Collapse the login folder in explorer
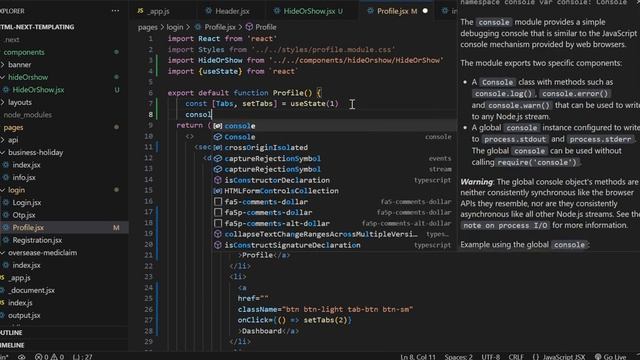Viewport: 640px width, 360px height. click(16, 190)
